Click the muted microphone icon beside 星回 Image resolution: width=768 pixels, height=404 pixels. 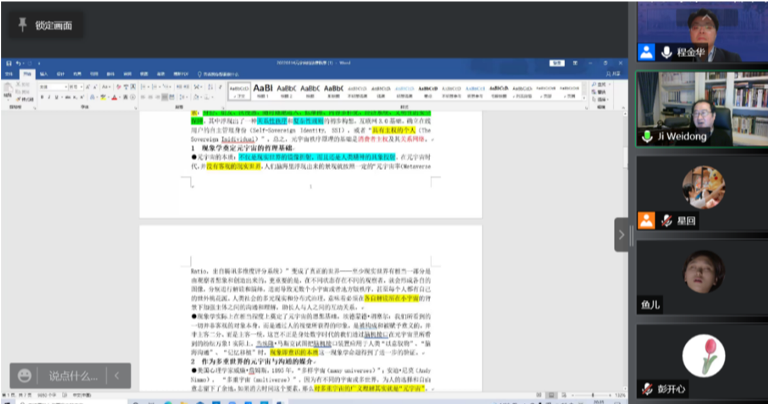coord(665,219)
